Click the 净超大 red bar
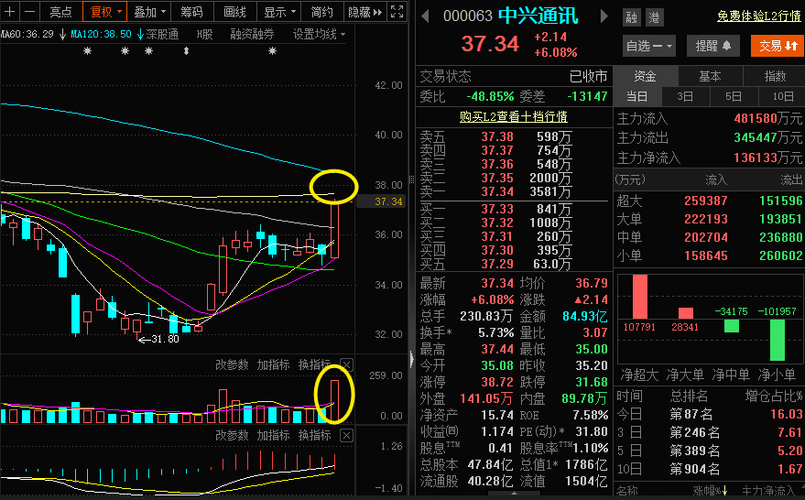This screenshot has width=805, height=500. coord(640,297)
